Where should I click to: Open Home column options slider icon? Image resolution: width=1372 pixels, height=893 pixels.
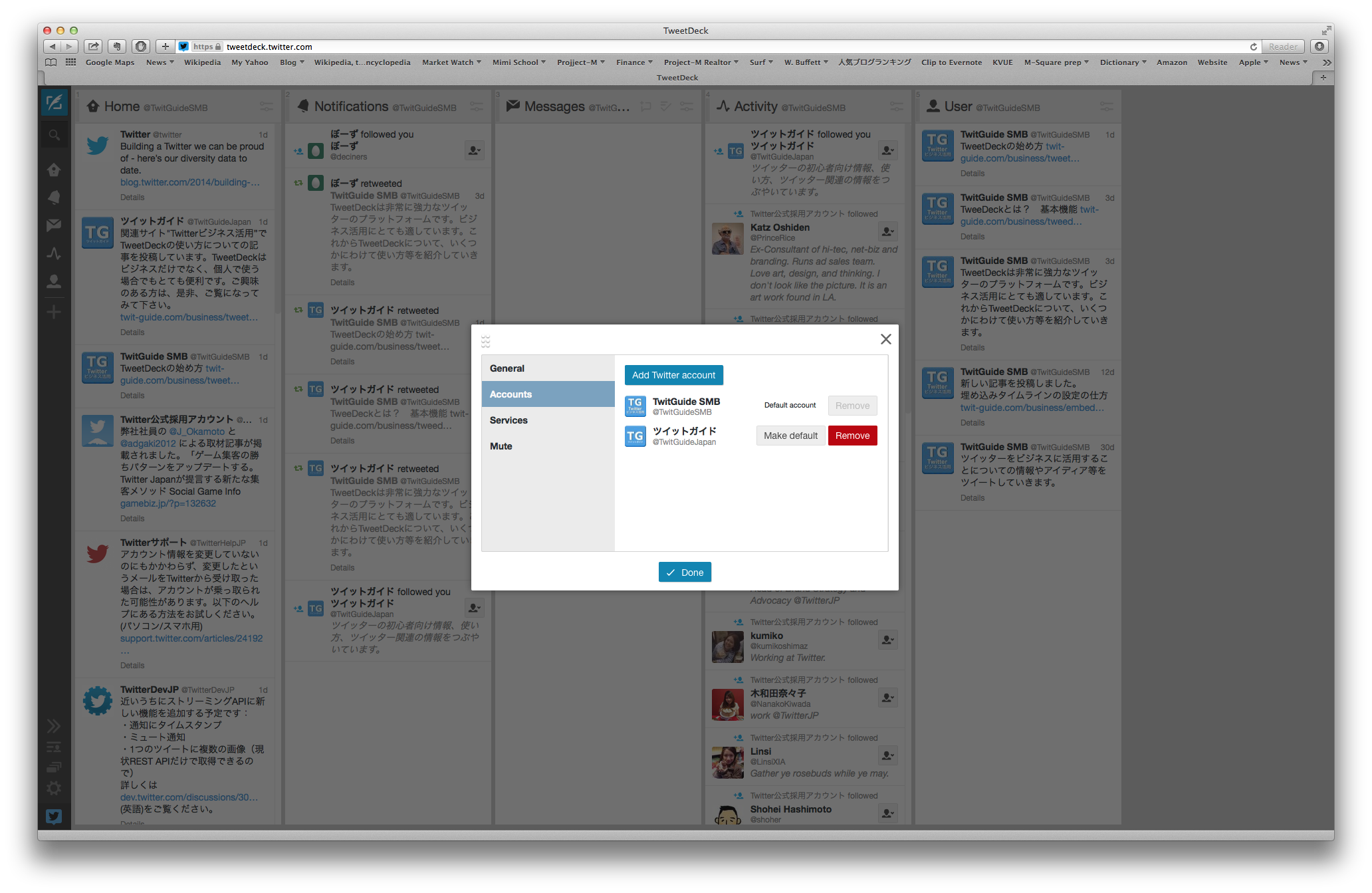(266, 106)
